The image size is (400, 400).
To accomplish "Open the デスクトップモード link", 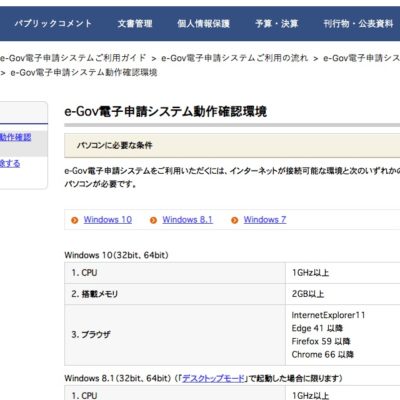I will coord(213,379).
